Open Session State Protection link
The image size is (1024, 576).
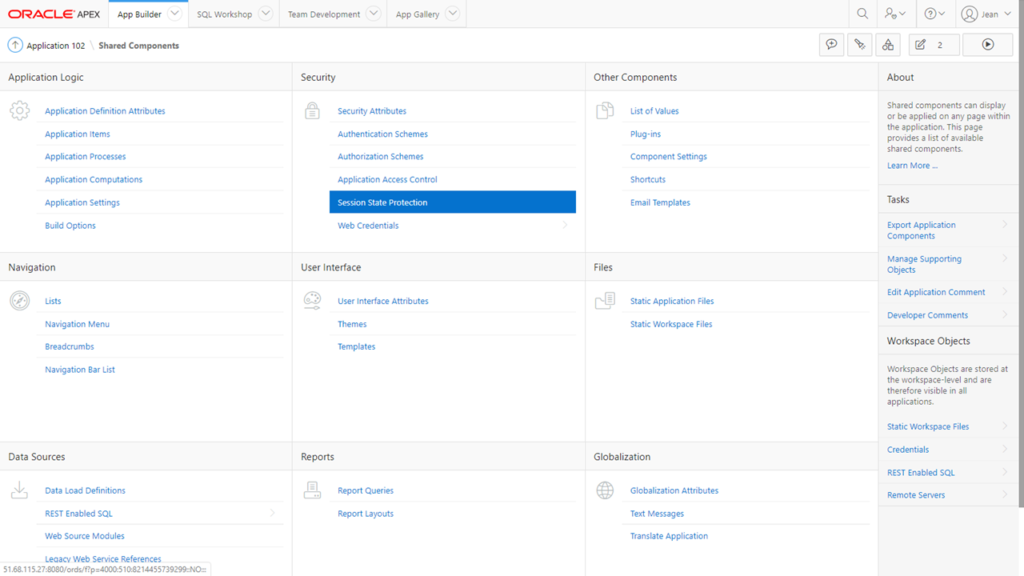click(x=453, y=202)
